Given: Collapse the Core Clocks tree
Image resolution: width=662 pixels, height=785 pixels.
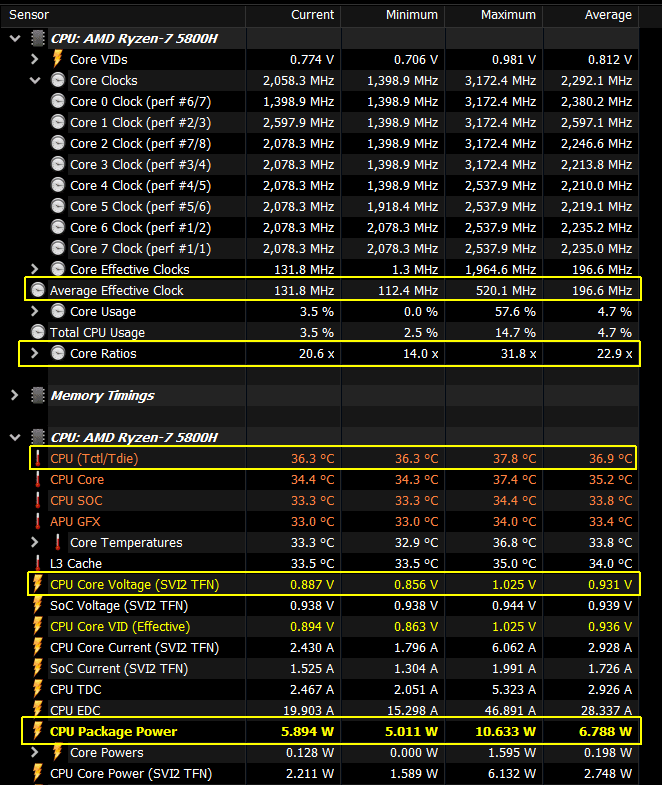Looking at the screenshot, I should 35,81.
